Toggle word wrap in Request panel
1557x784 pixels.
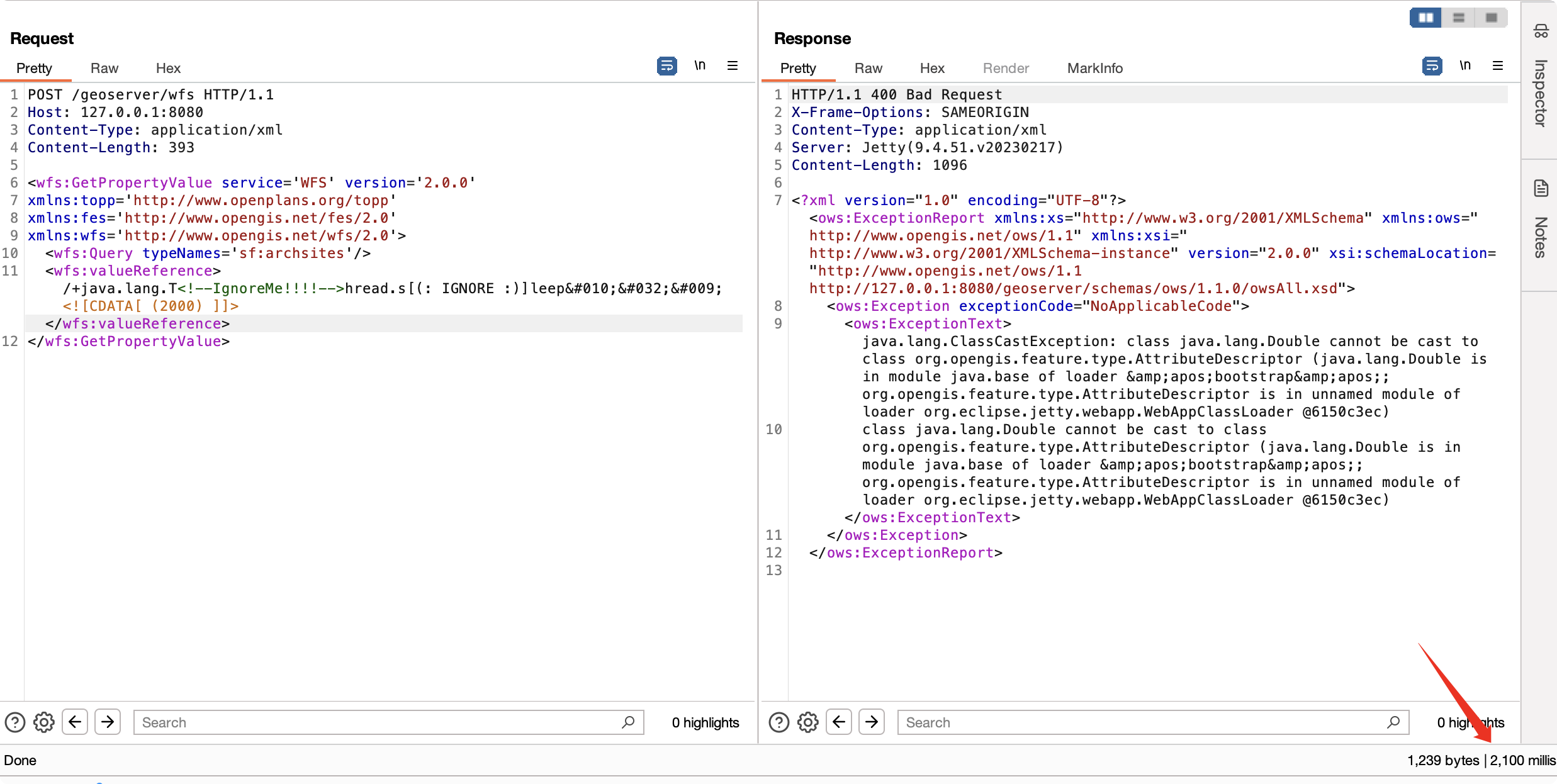point(666,65)
